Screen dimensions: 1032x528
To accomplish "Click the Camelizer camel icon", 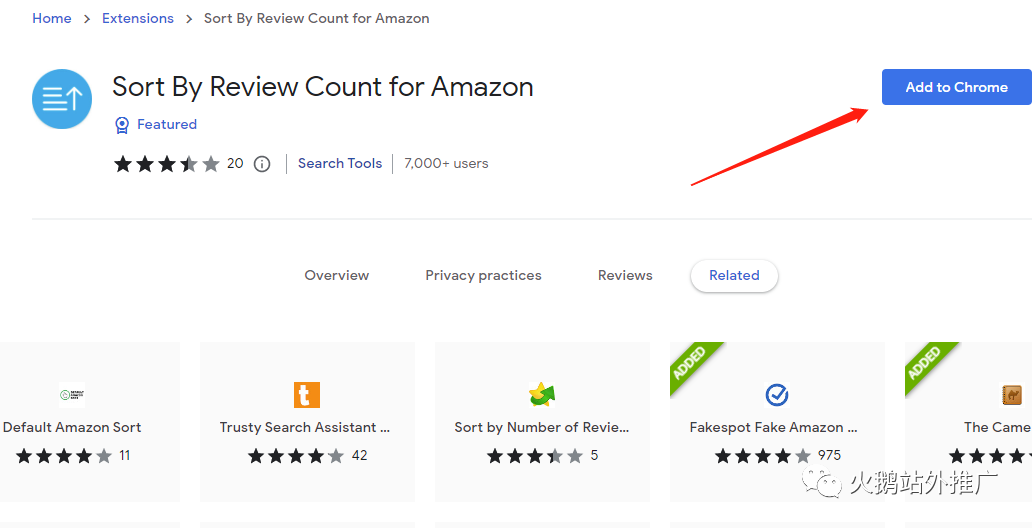I will pos(1012,395).
